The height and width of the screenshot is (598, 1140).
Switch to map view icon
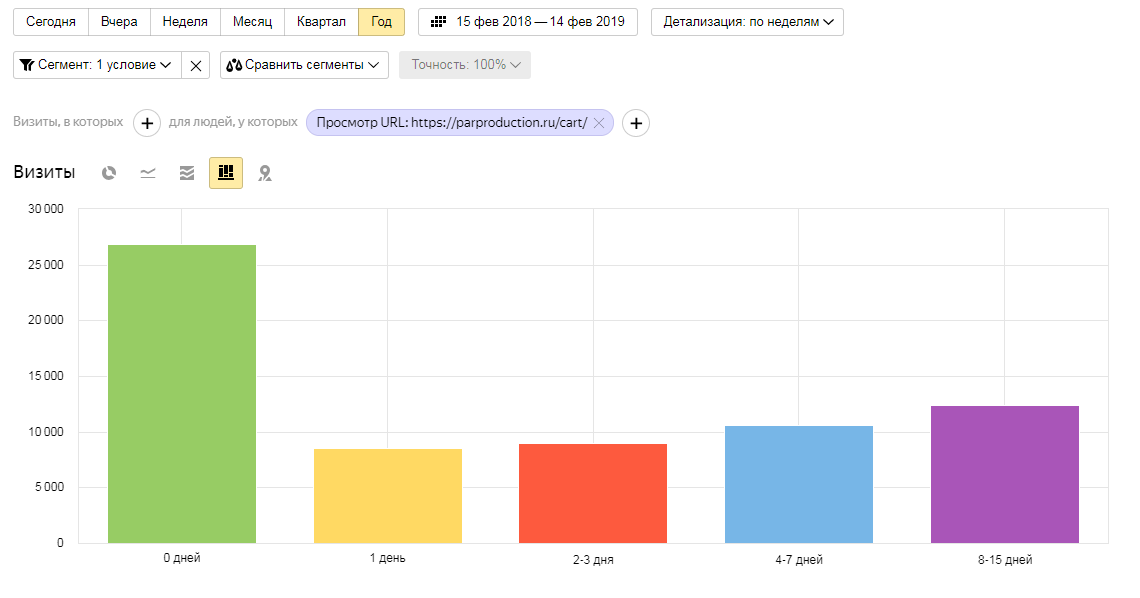click(264, 173)
